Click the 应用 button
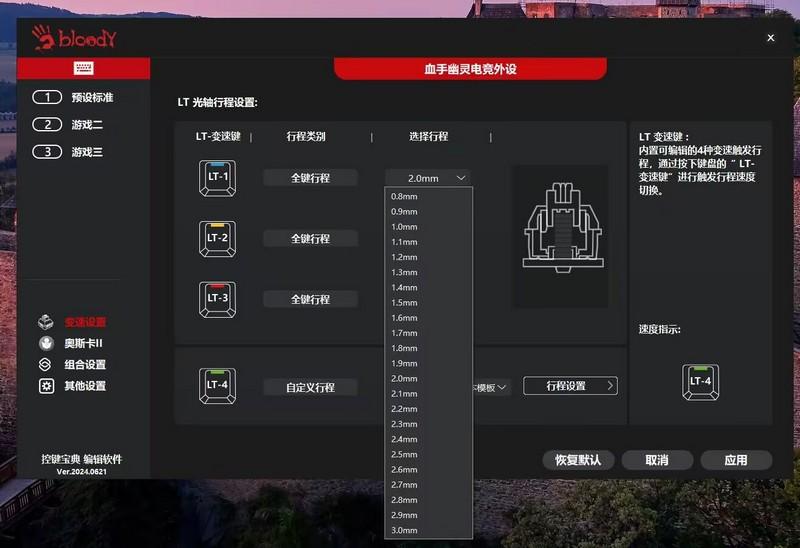The height and width of the screenshot is (548, 800). click(x=736, y=460)
